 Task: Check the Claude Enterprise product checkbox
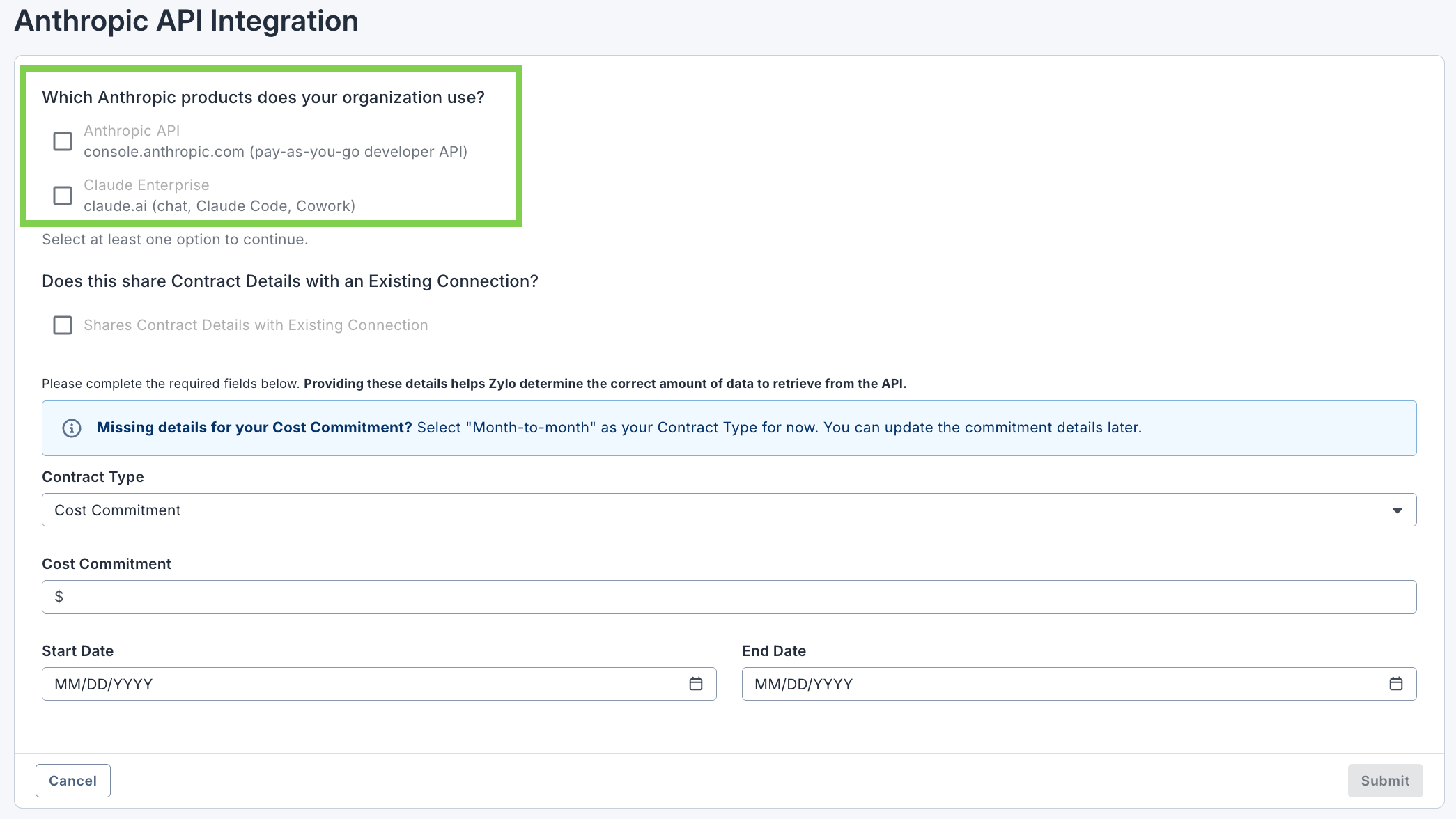coord(63,196)
